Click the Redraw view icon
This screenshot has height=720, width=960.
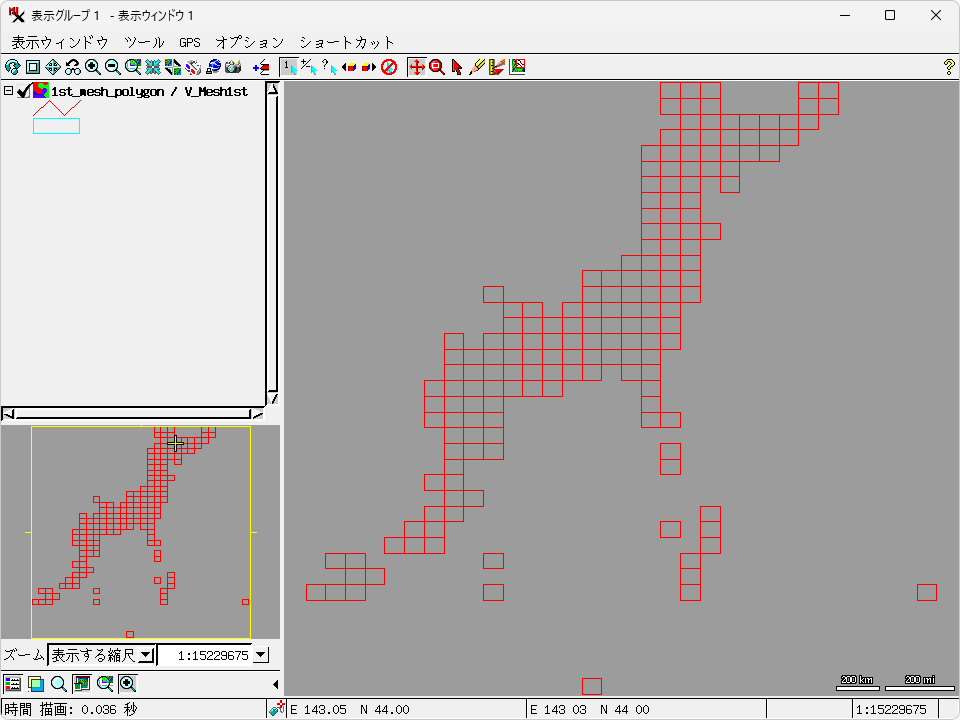(x=12, y=67)
